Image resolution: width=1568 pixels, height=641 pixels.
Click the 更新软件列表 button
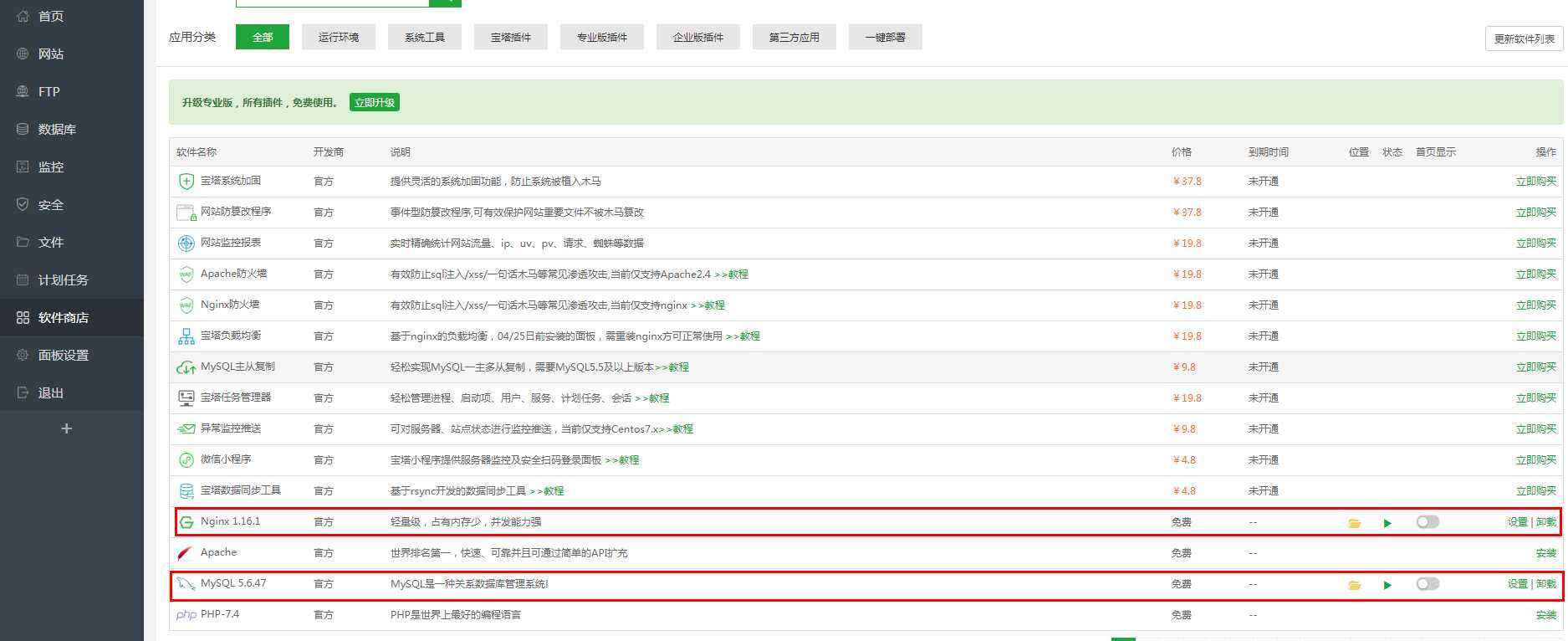click(x=1525, y=38)
